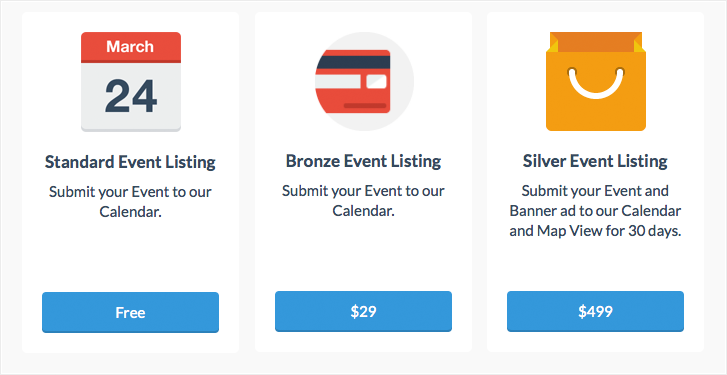Click the March 24 calendar icon
This screenshot has height=375, width=727.
pyautogui.click(x=131, y=82)
